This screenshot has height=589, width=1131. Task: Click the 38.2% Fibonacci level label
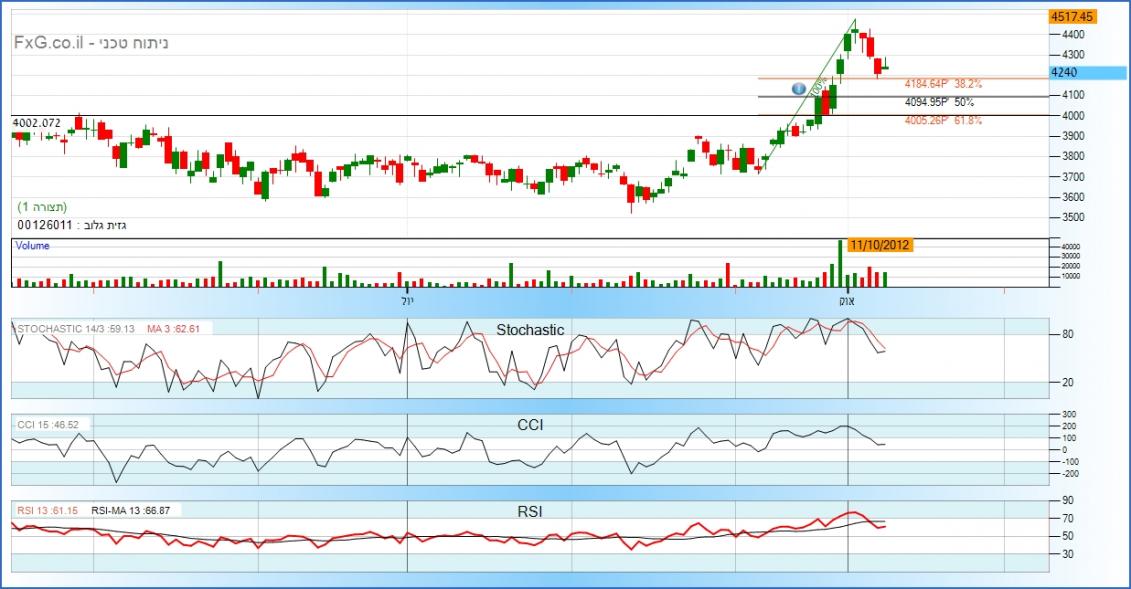(x=942, y=85)
